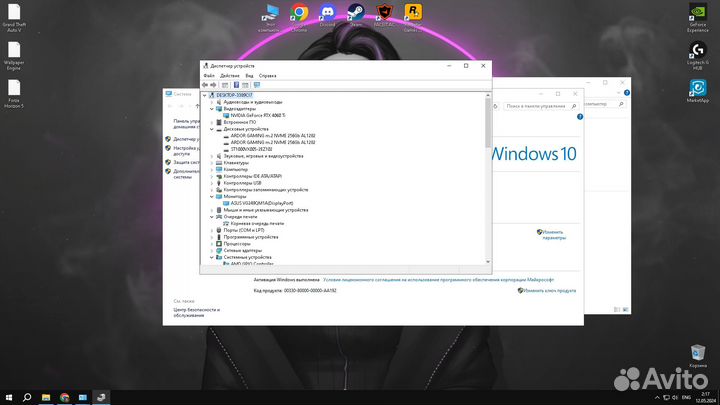Click the taskbar clock and date
Image resolution: width=720 pixels, height=405 pixels.
(x=706, y=398)
